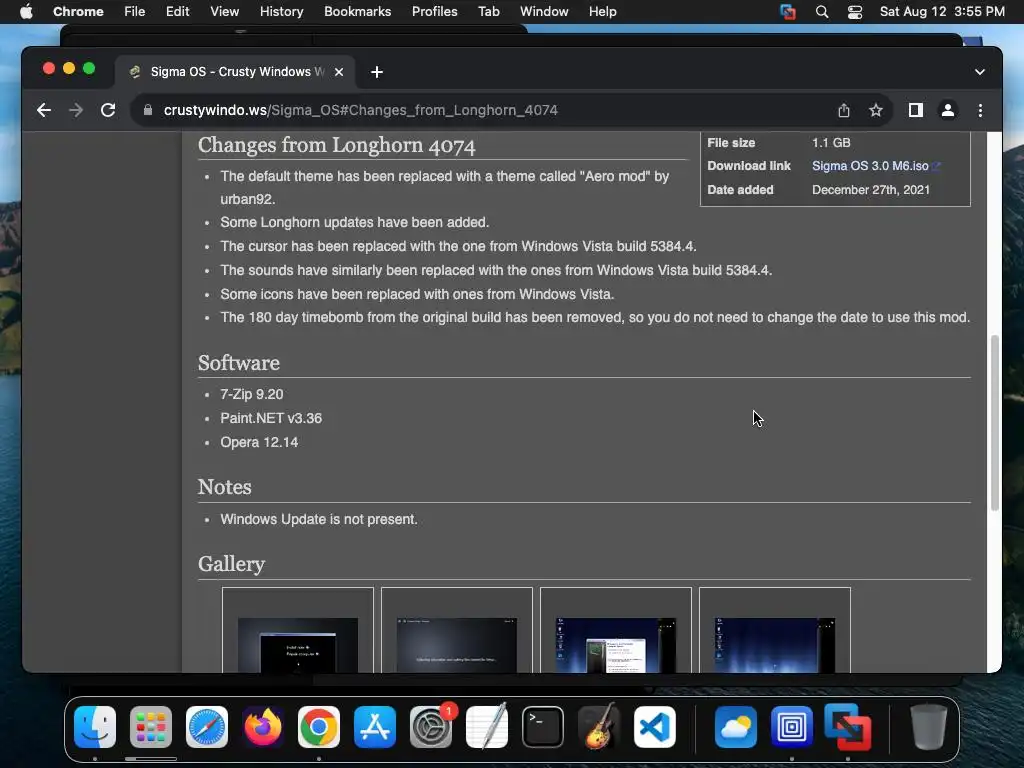Image resolution: width=1024 pixels, height=768 pixels.
Task: Open System Preferences from the dock
Action: 431,727
